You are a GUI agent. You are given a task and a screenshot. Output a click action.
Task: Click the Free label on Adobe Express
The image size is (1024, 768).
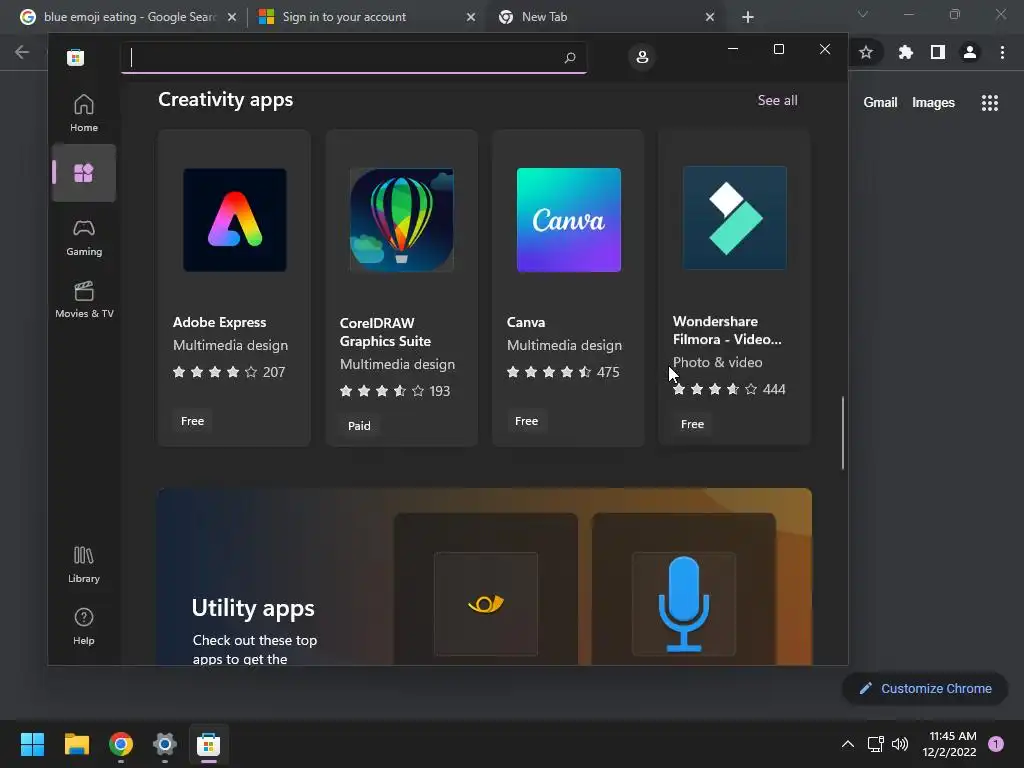tap(193, 421)
